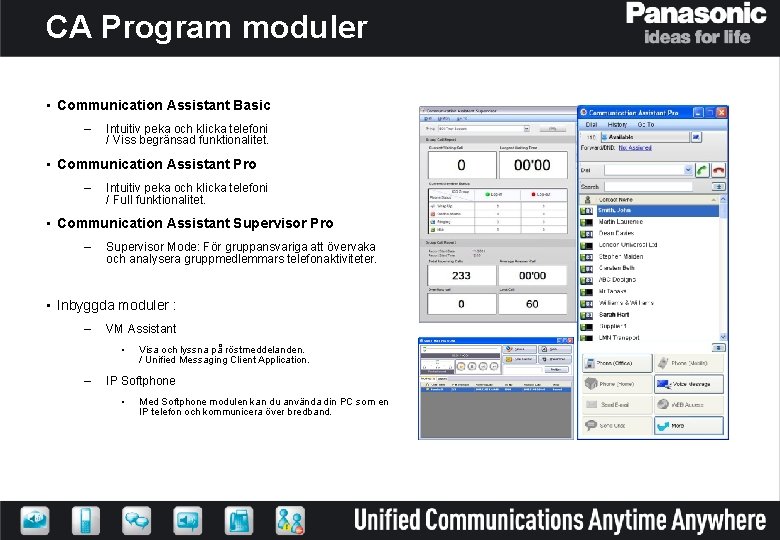
Task: Select contact Stephen Malden
Action: (x=621, y=257)
